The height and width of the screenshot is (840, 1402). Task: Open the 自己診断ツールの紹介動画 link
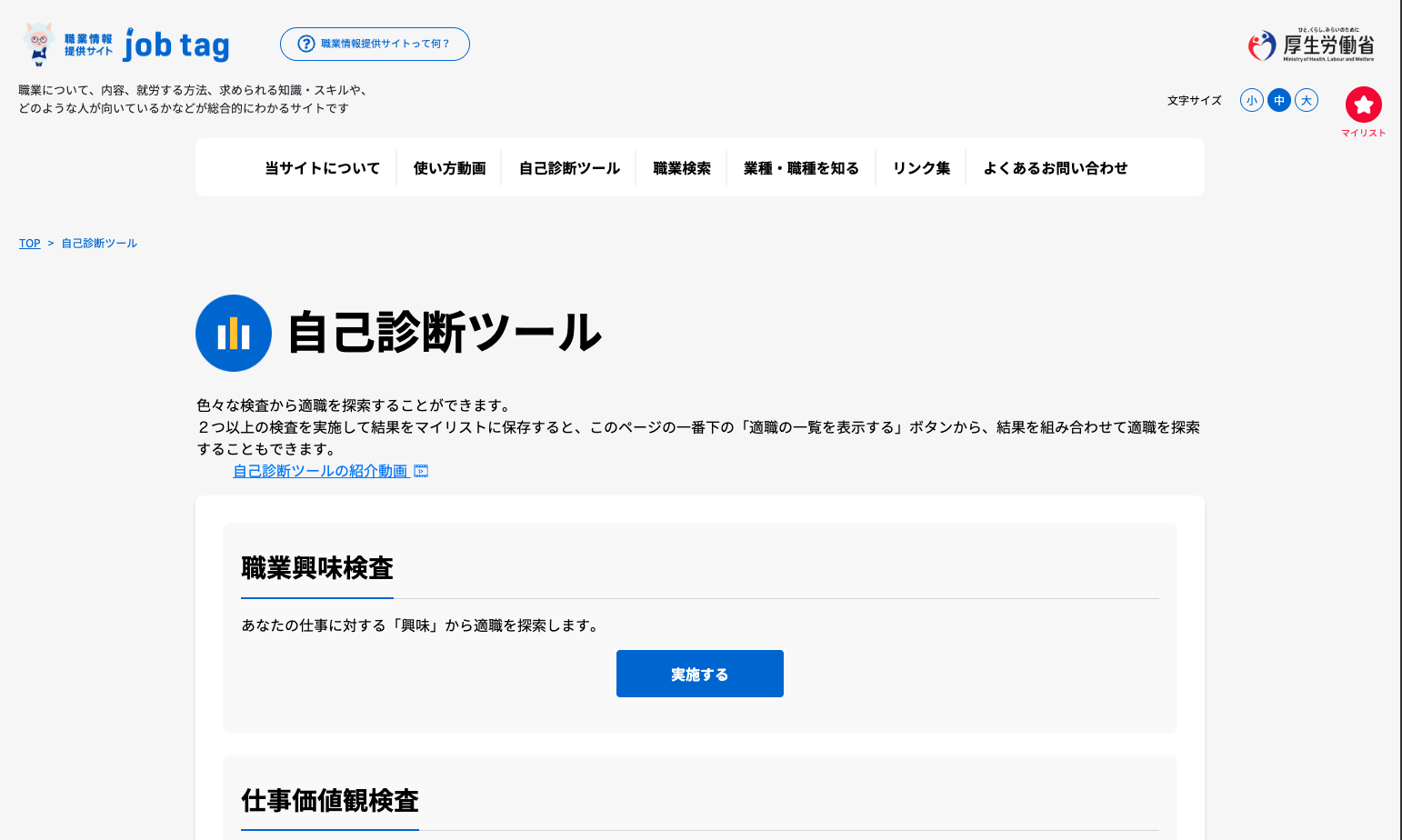(320, 471)
